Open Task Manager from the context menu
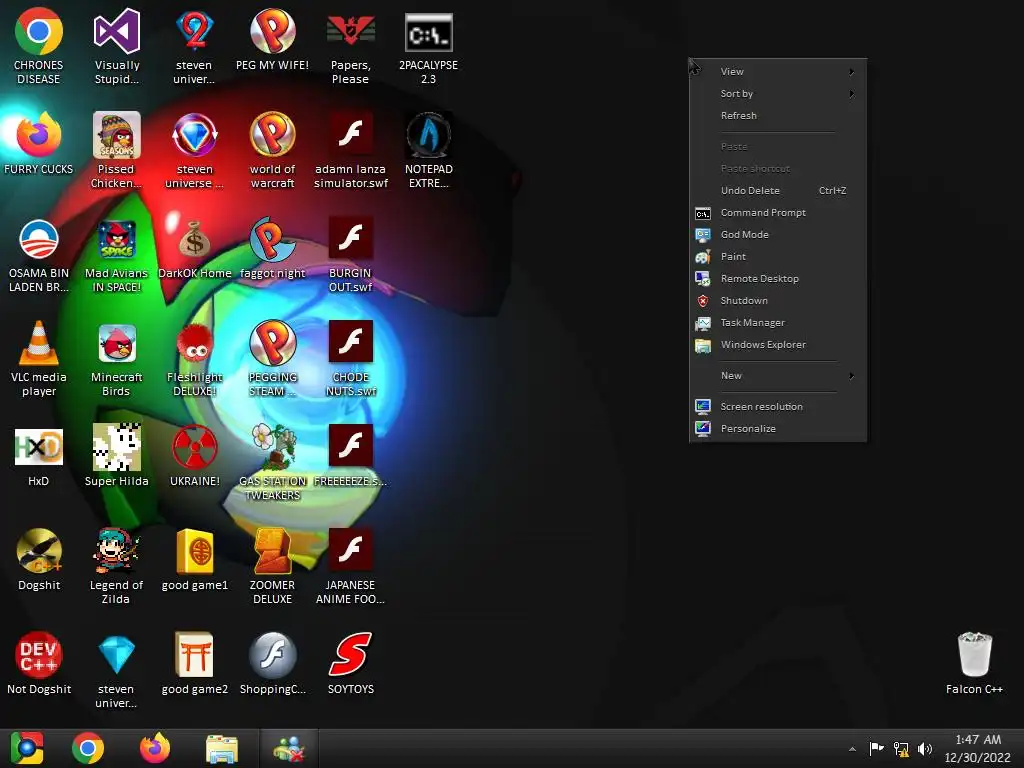The width and height of the screenshot is (1024, 768). [x=777, y=323]
